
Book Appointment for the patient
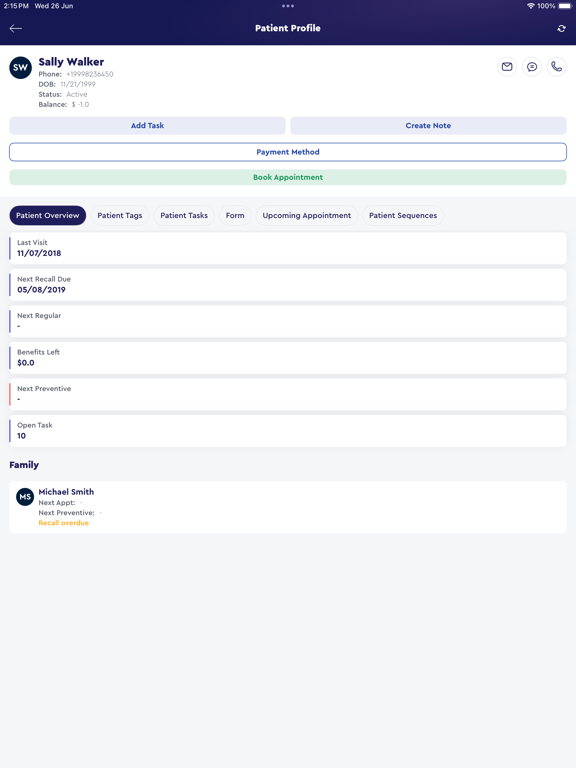pyautogui.click(x=288, y=177)
